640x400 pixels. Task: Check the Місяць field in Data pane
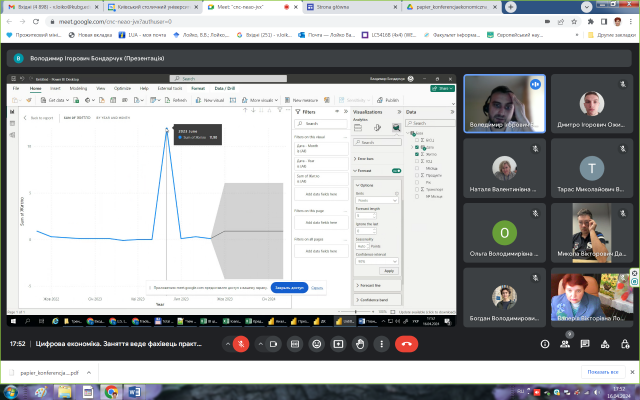coord(417,167)
